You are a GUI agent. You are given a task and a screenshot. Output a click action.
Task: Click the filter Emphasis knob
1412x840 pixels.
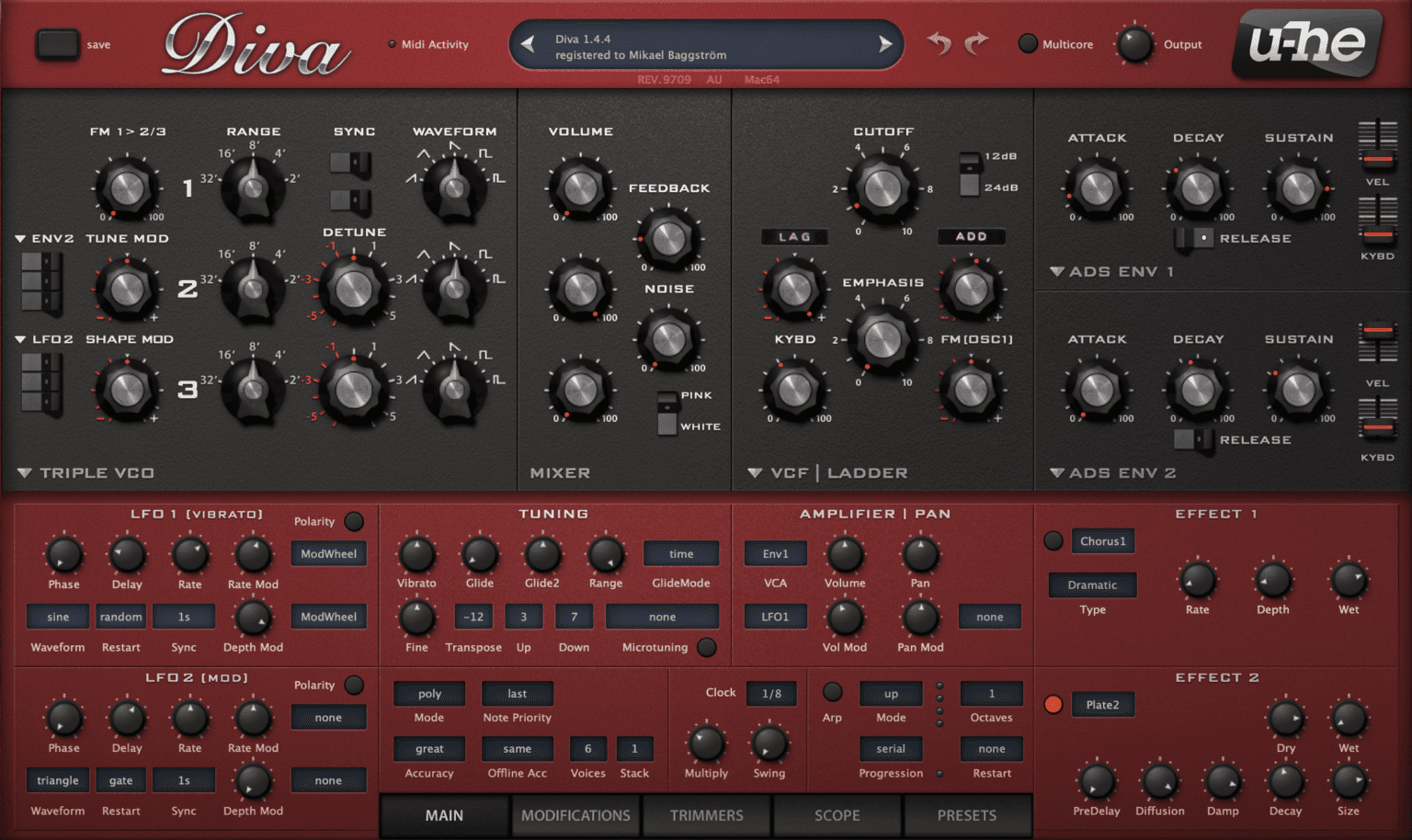coord(882,339)
